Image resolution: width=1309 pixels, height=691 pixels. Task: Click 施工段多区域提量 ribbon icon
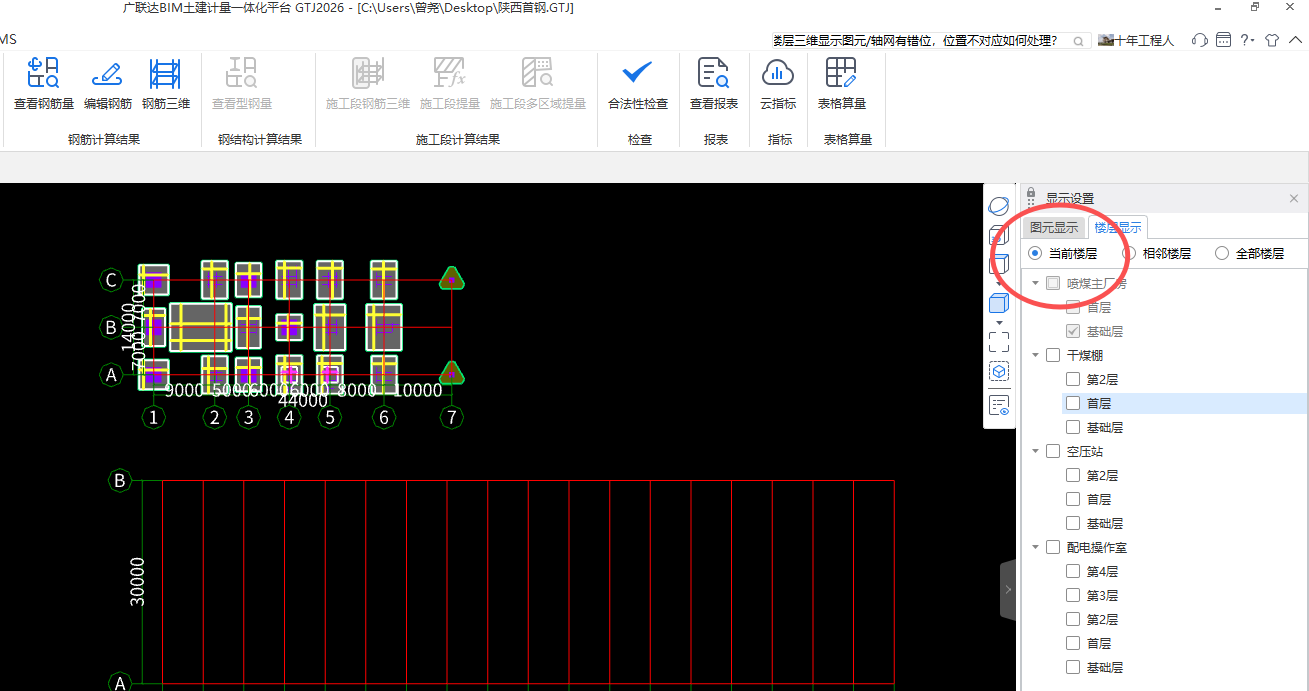[538, 84]
